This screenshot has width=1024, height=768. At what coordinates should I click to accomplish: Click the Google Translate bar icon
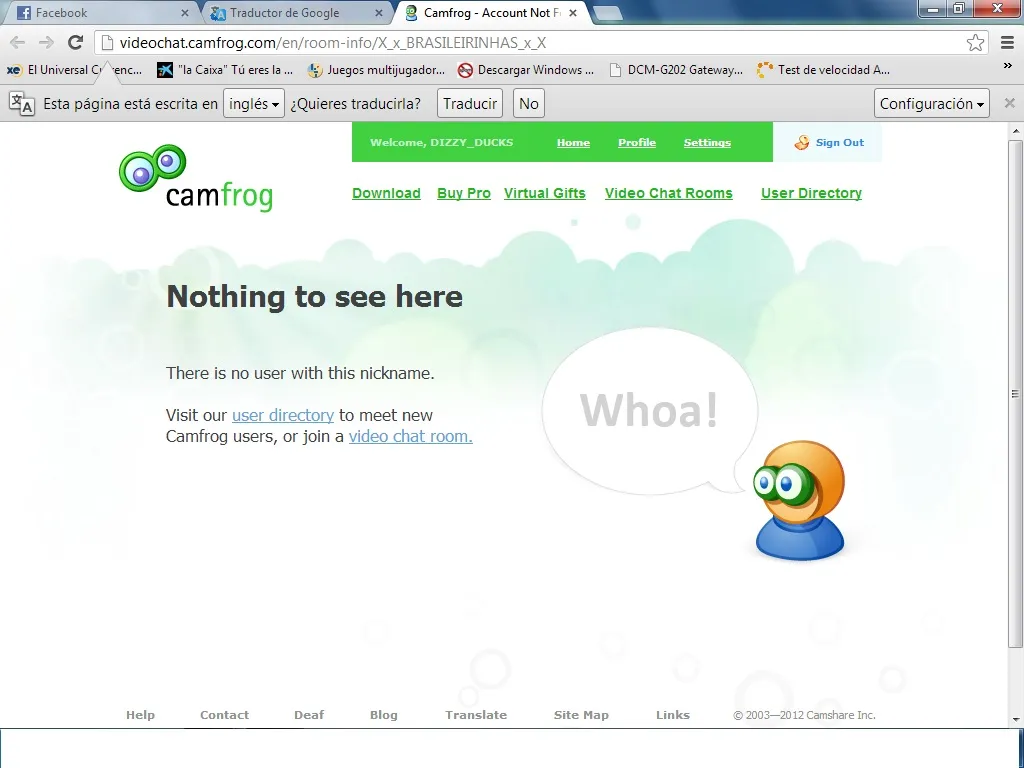click(x=22, y=103)
